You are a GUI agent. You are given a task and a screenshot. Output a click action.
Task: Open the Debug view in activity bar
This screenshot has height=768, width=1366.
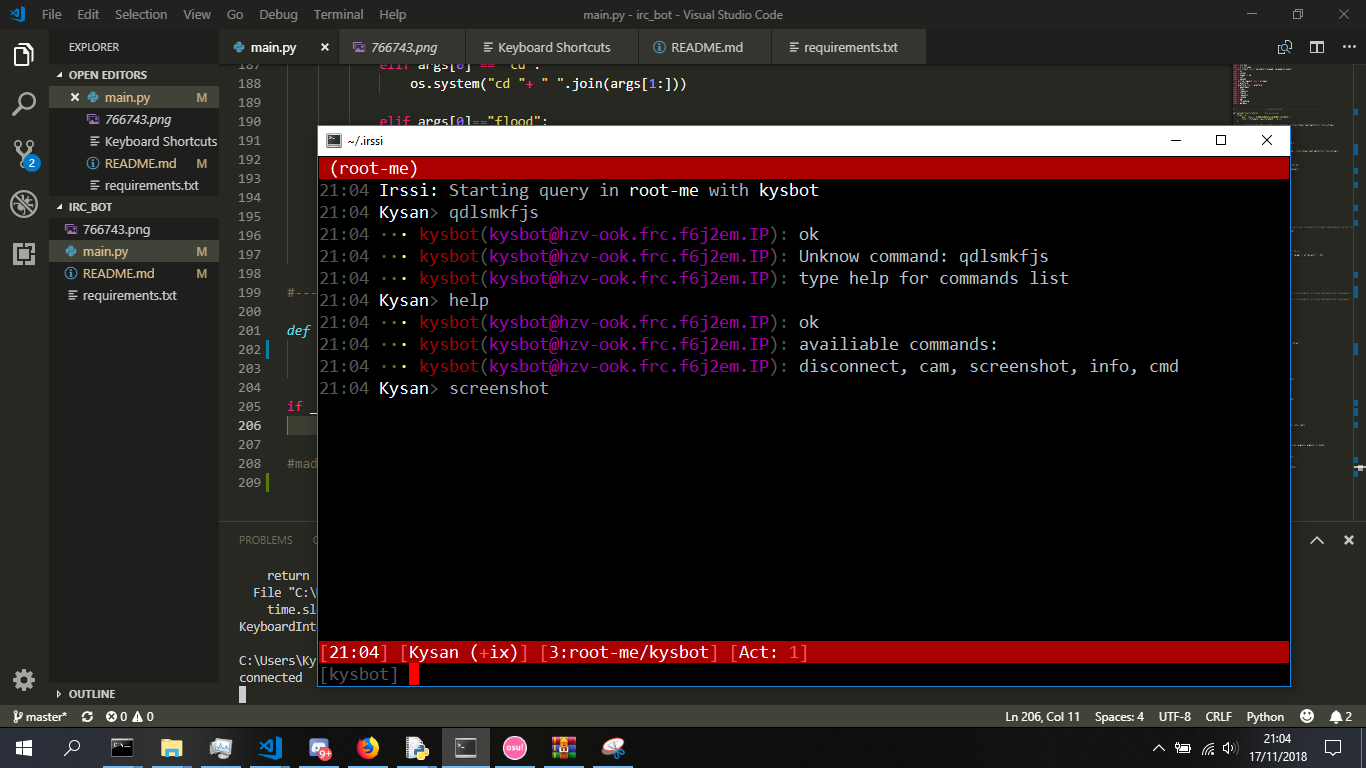point(24,204)
